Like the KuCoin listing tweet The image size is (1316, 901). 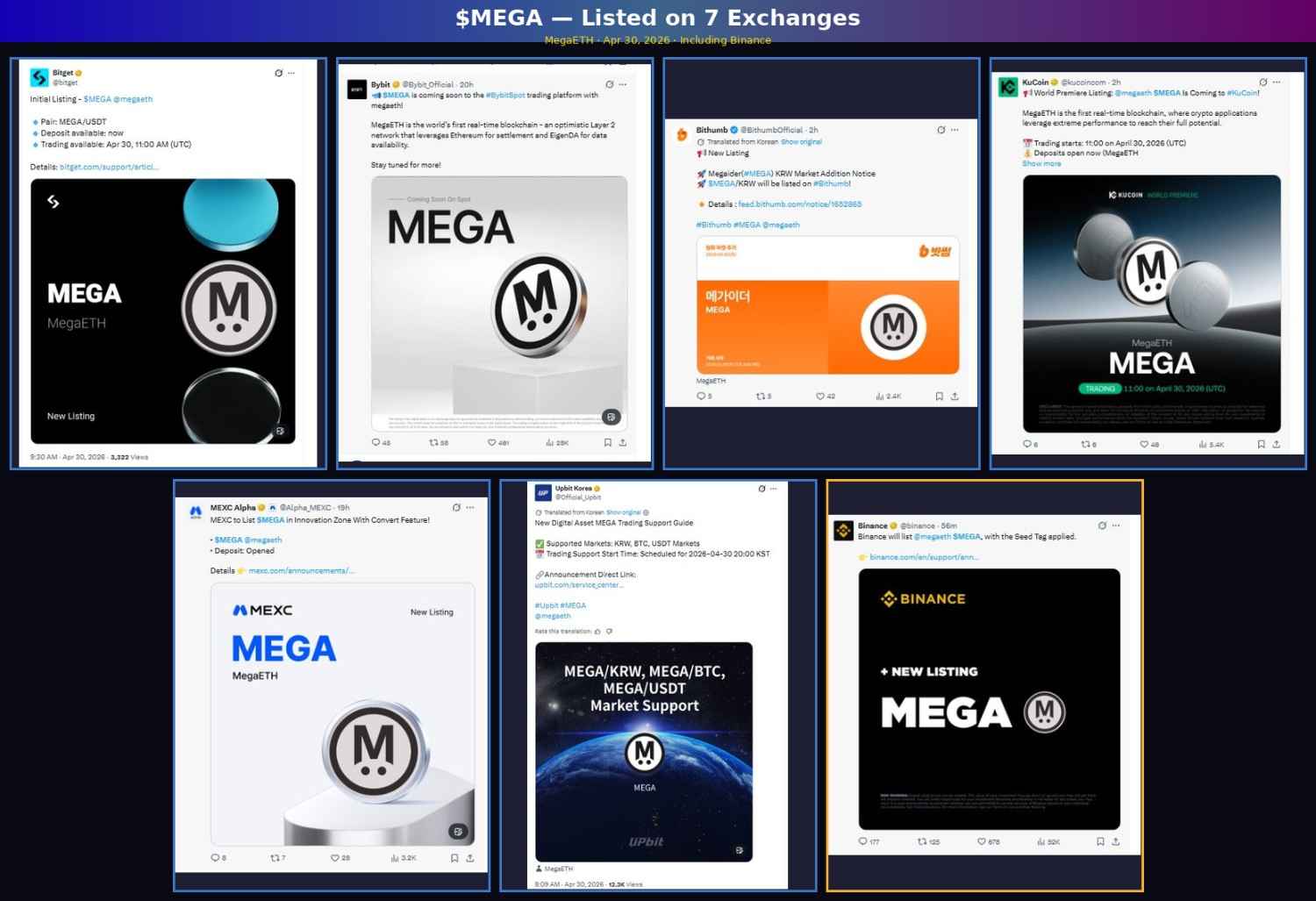pos(1142,445)
